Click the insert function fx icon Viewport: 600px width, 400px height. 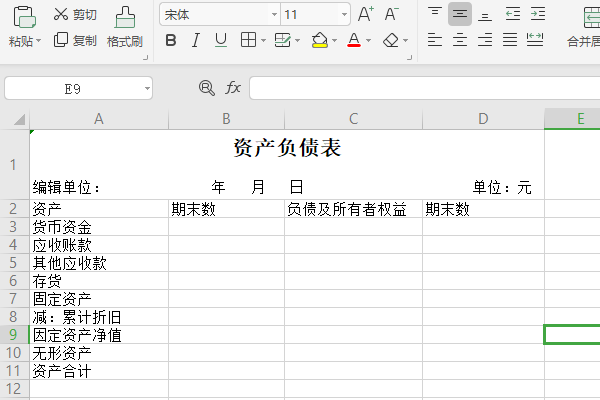(x=233, y=88)
